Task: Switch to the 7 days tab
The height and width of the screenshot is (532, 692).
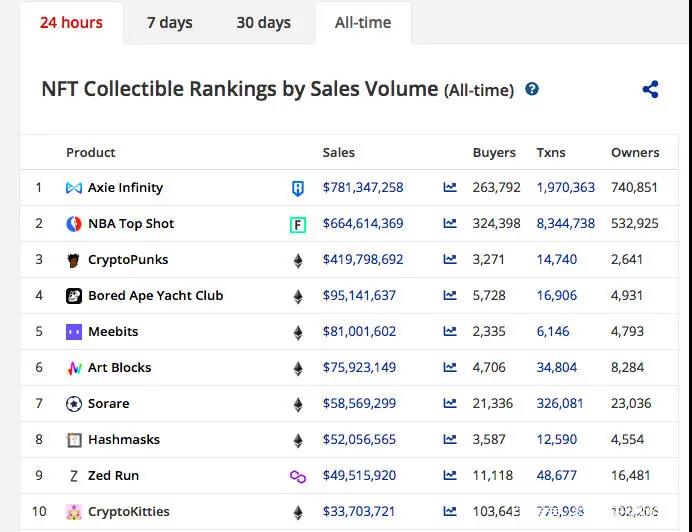Action: point(170,22)
